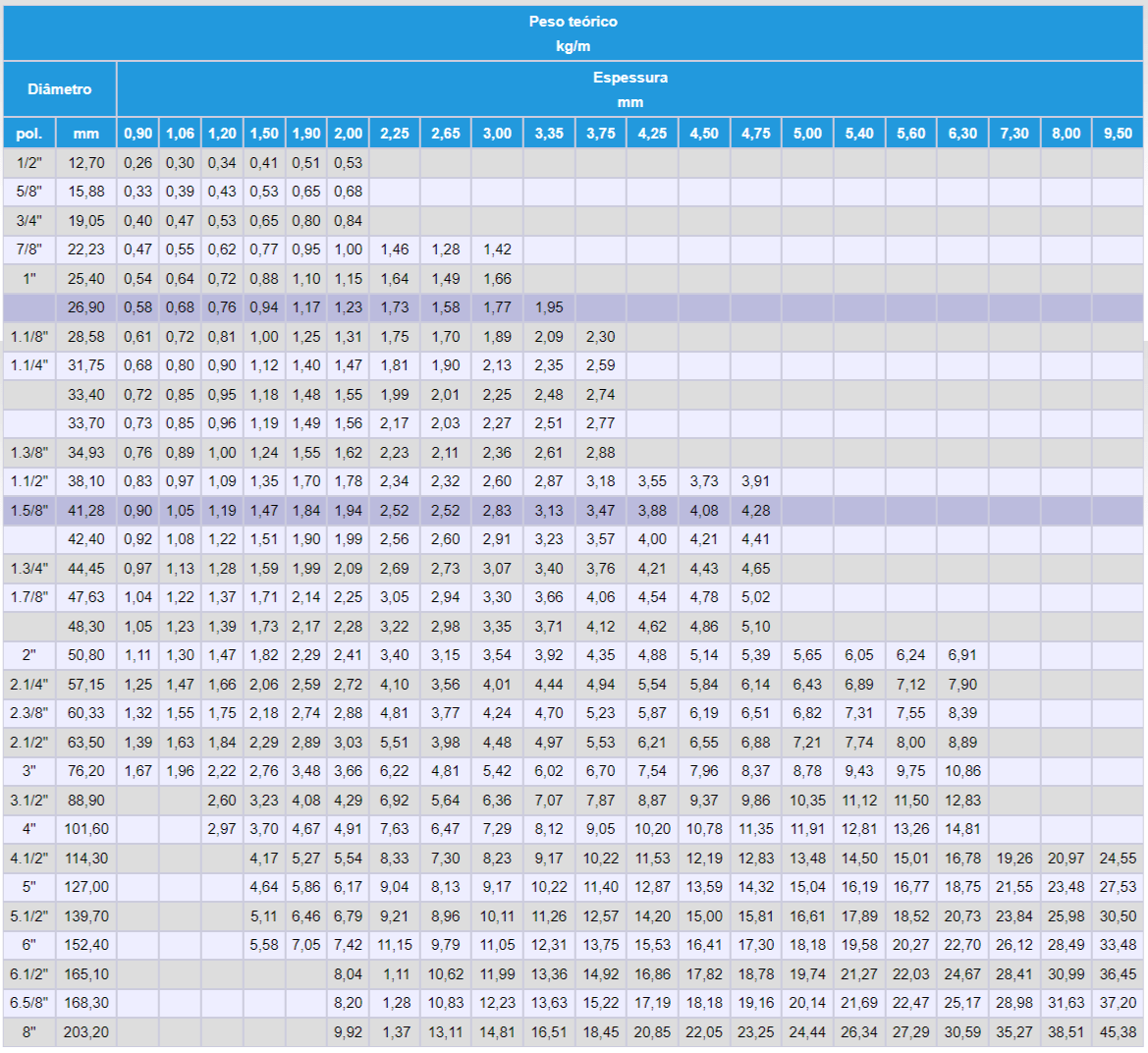This screenshot has height=1053, width=1148.
Task: Select the 2,97 weight in the 4" row
Action: coord(222,829)
